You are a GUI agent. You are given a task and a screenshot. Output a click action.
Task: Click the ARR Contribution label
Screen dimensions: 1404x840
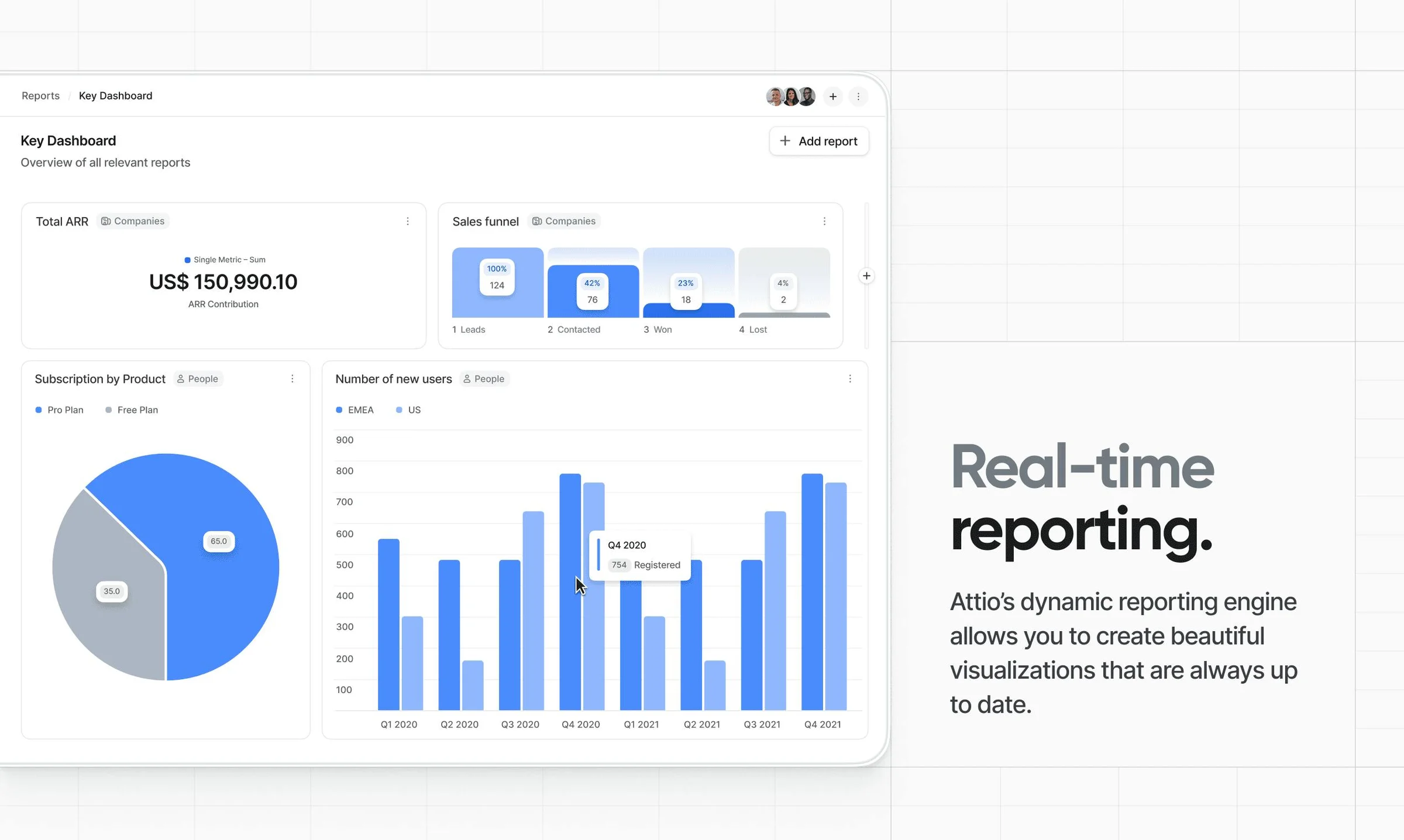tap(223, 304)
